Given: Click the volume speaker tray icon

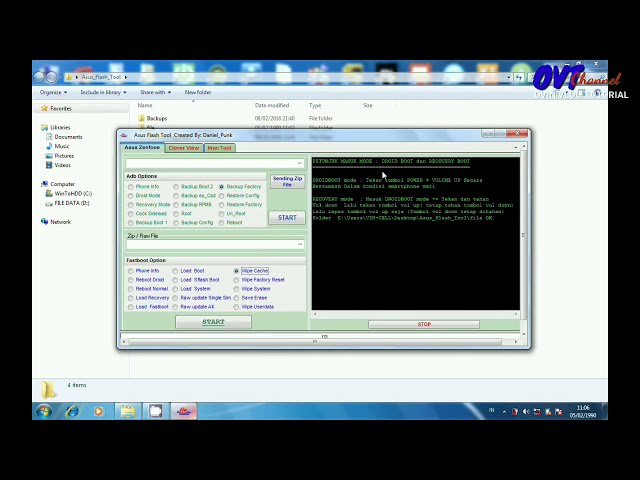Looking at the screenshot, I should (x=526, y=412).
